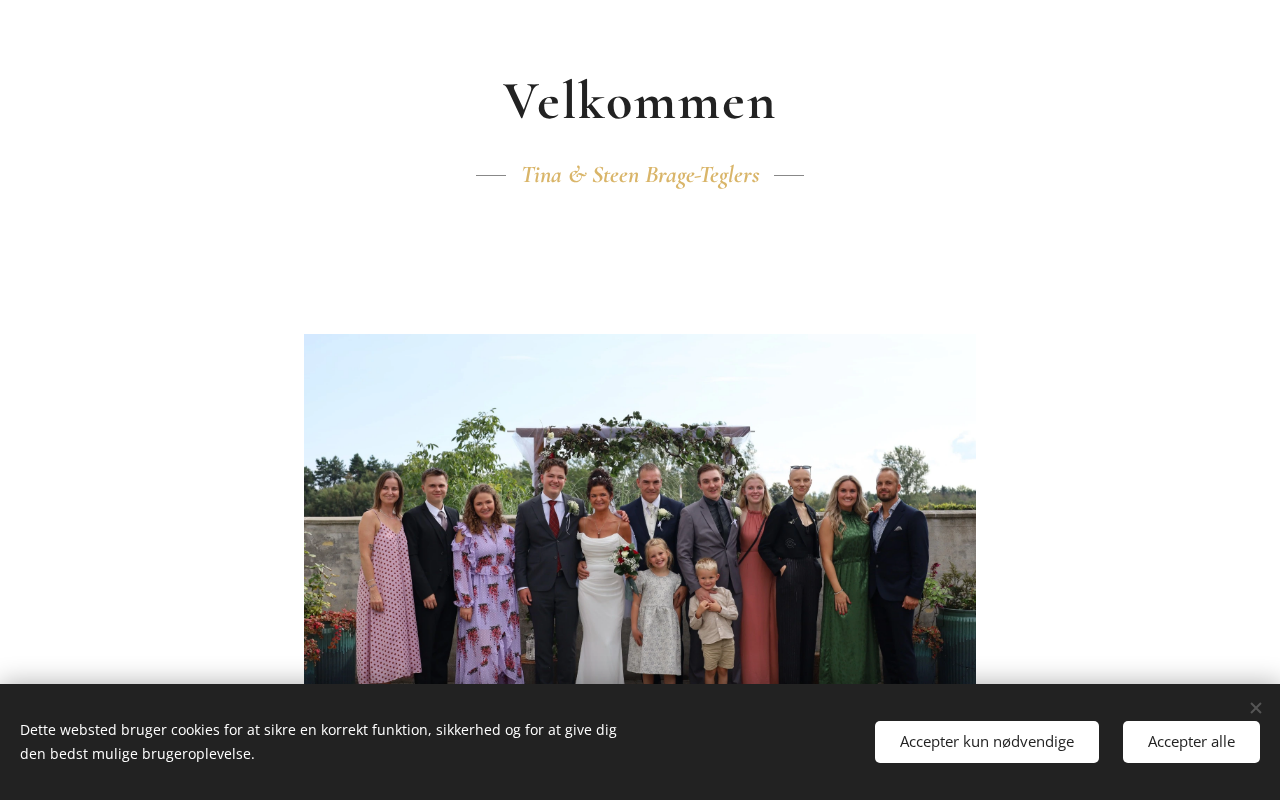This screenshot has width=1280, height=800.
Task: Click the man wearing the red tie
Action: (550, 575)
